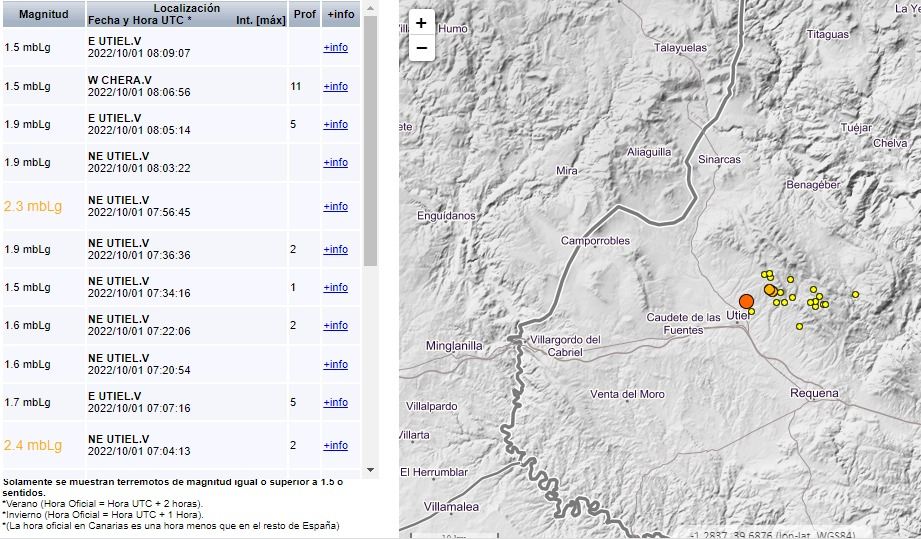
Task: Open +info for the 2.3 mbLg earthquake
Action: [x=336, y=206]
